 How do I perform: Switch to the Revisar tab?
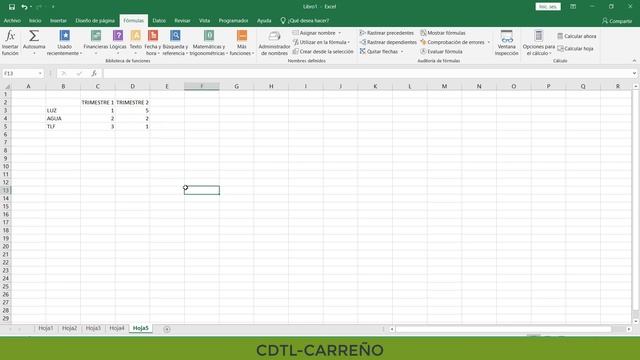coord(182,20)
